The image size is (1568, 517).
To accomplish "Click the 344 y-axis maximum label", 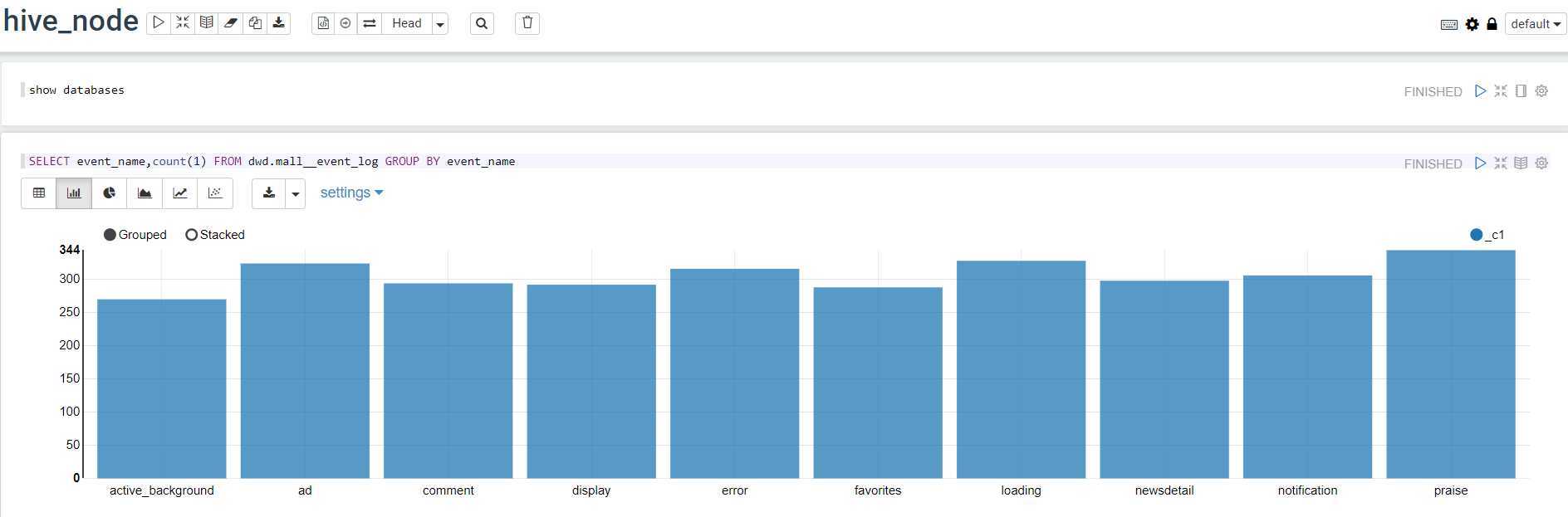I will pyautogui.click(x=70, y=250).
